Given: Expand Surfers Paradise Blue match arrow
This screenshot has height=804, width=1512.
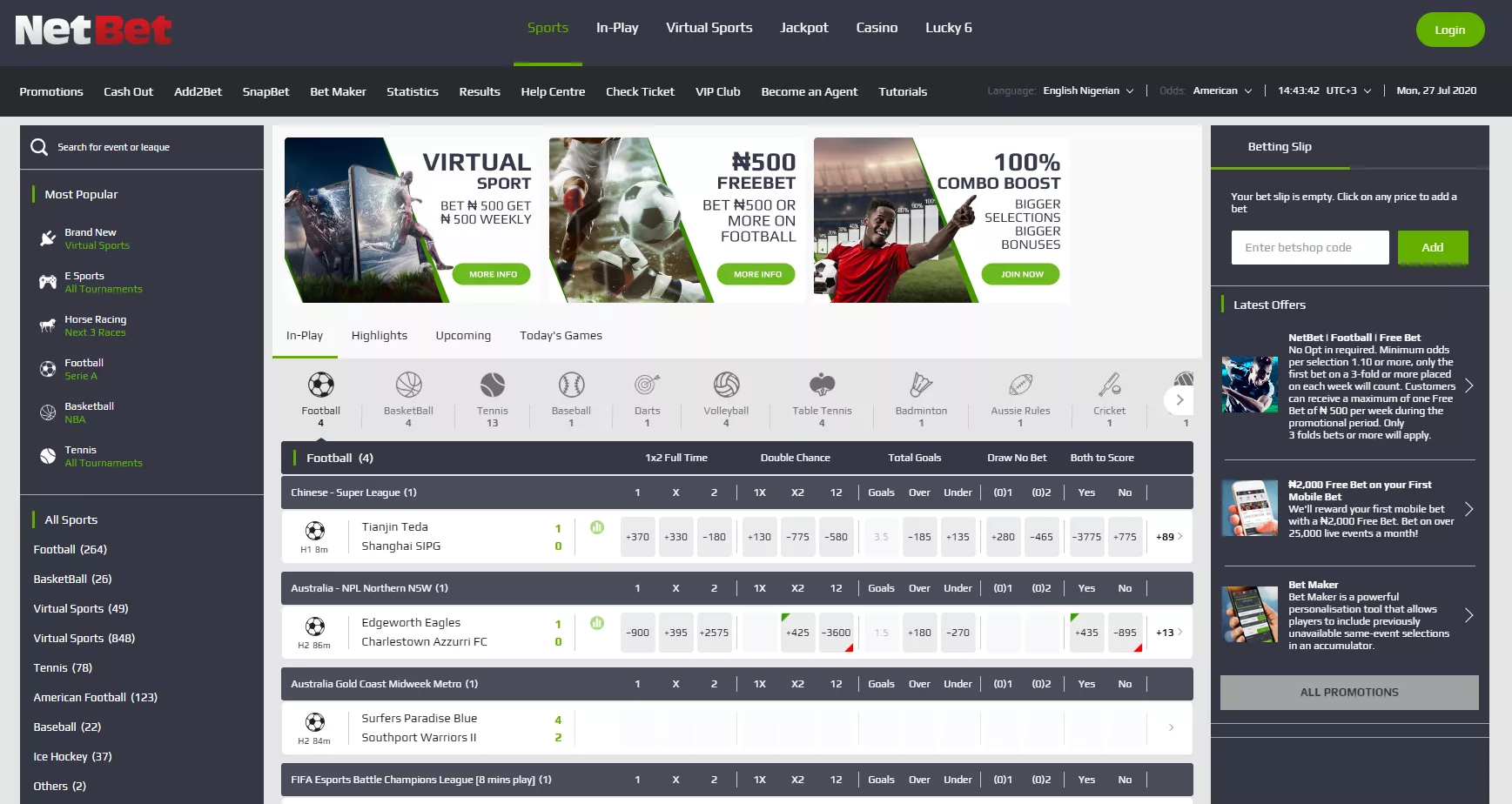Looking at the screenshot, I should click(1171, 727).
